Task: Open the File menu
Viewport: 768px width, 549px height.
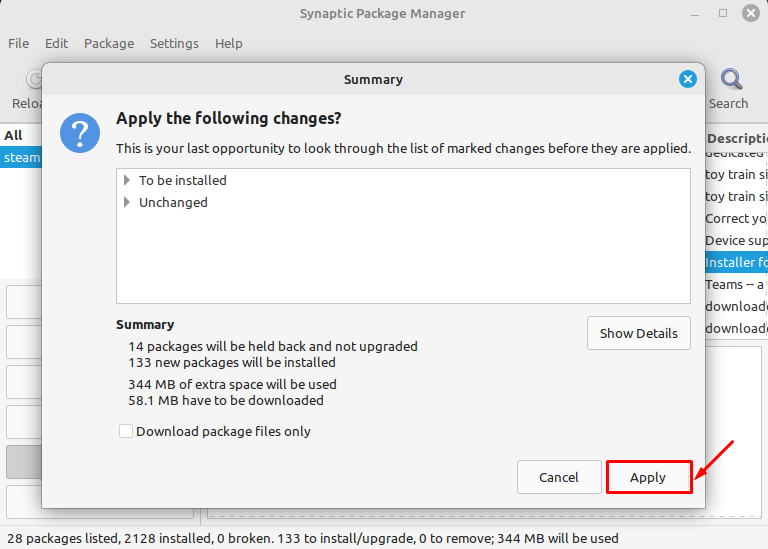Action: coord(19,43)
